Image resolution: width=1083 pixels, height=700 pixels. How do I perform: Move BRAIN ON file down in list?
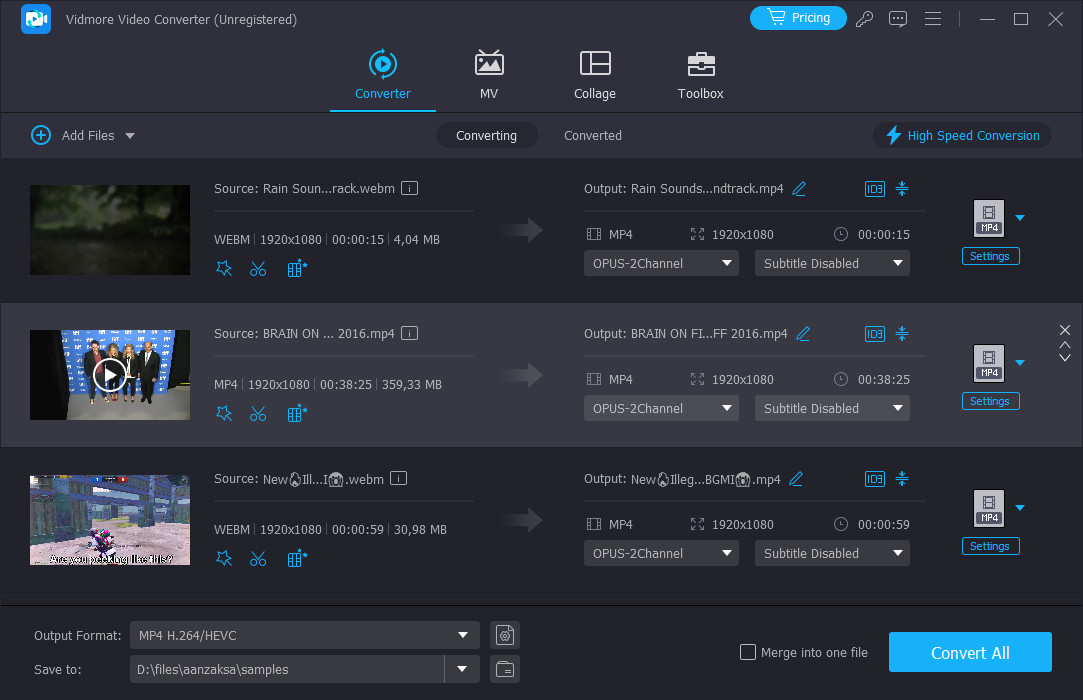click(x=1065, y=357)
